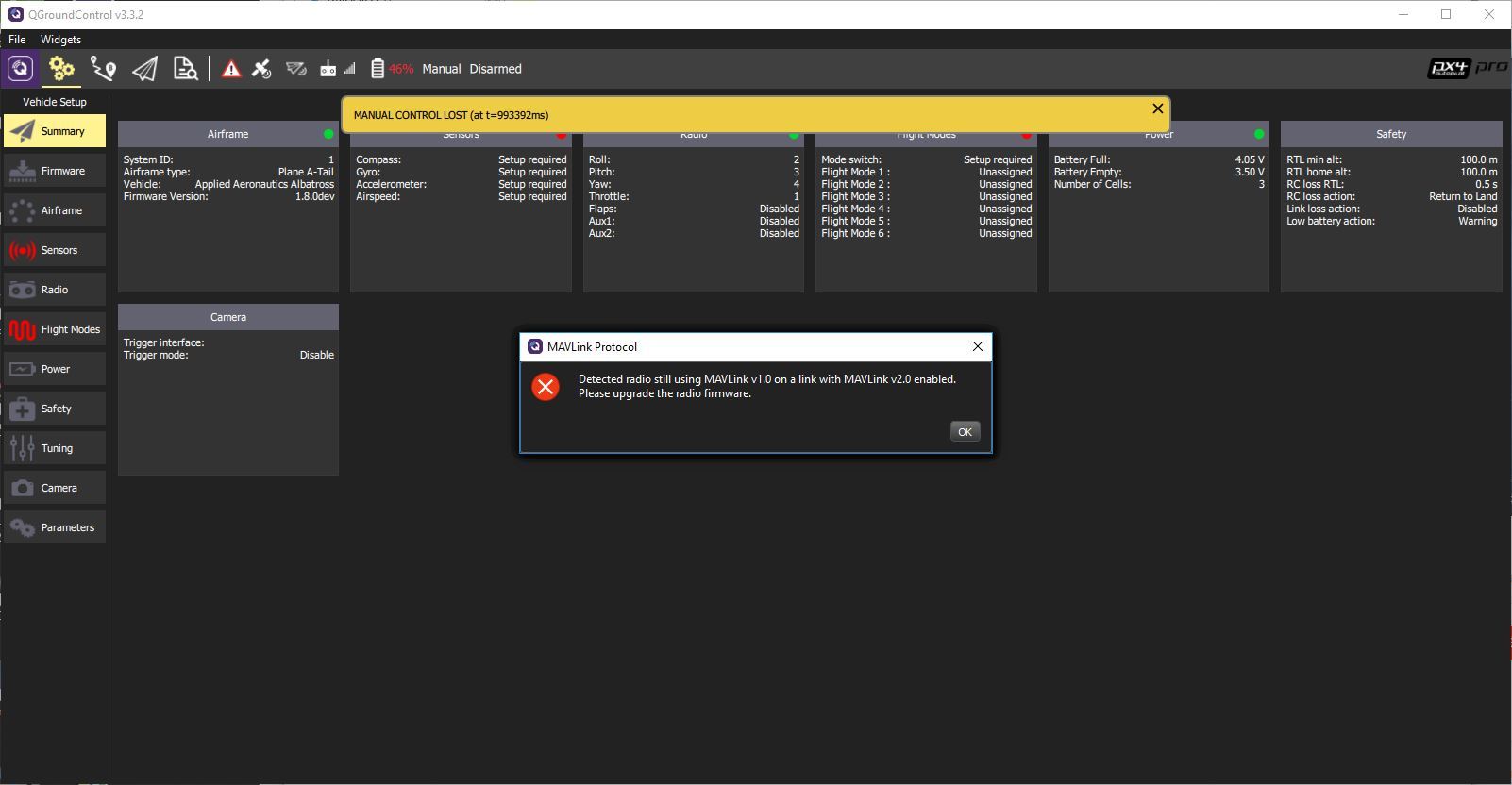The width and height of the screenshot is (1512, 785).
Task: Open the Analyze log document icon
Action: (x=185, y=69)
